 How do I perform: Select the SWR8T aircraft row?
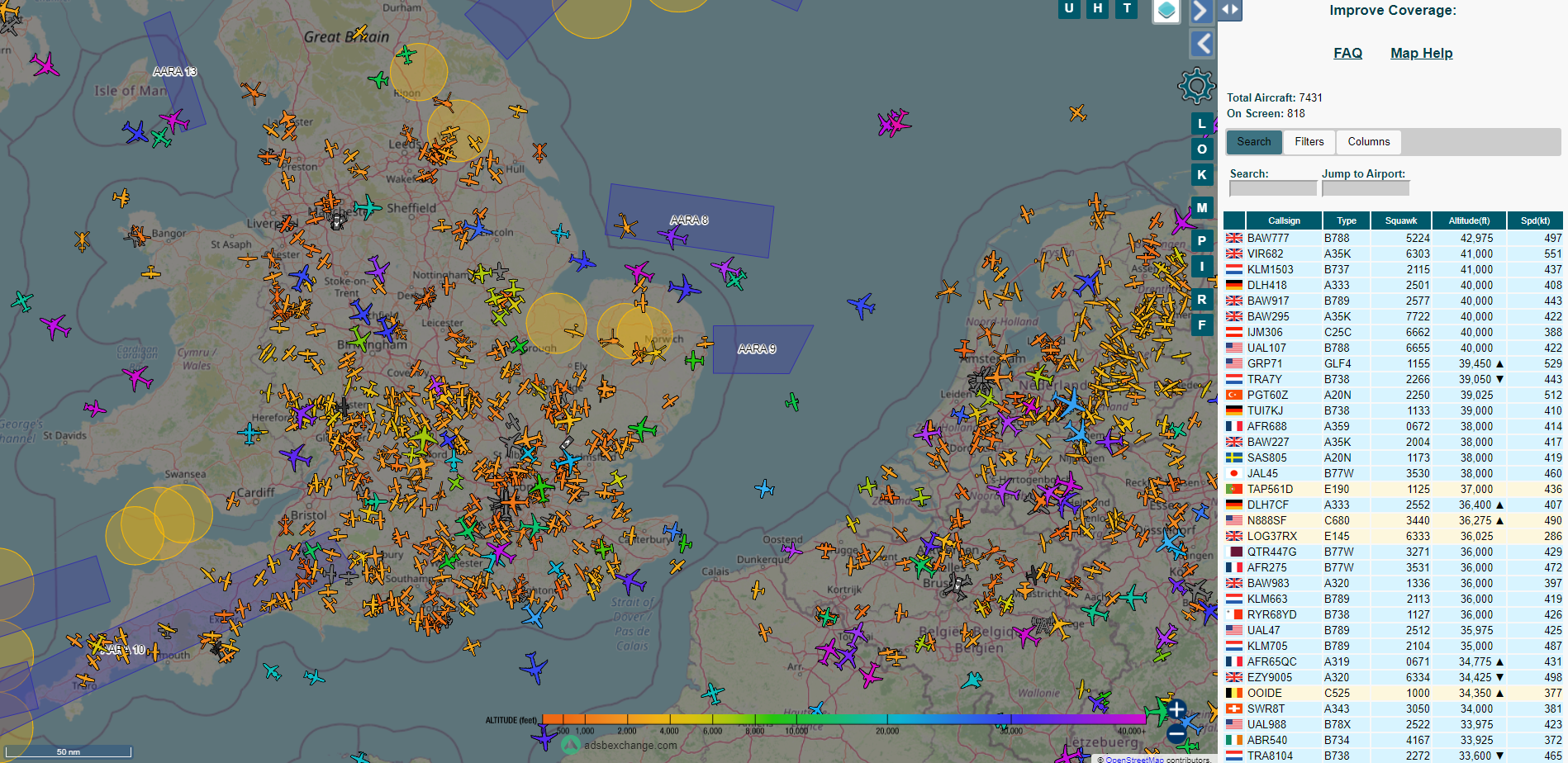[x=1393, y=708]
